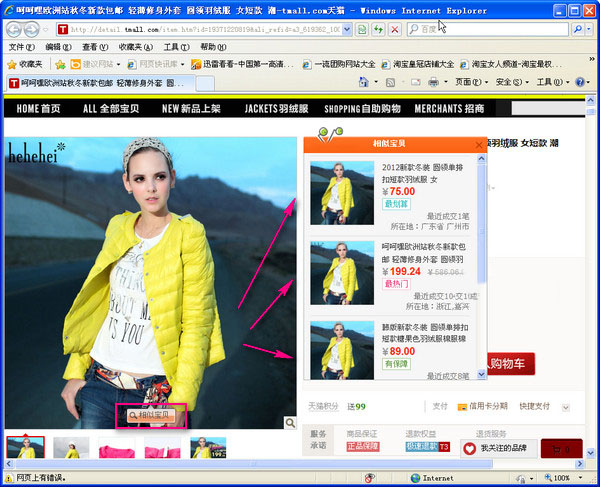The height and width of the screenshot is (487, 600).
Task: Open SHOPPING 自助购物 navigation link
Action: point(362,109)
